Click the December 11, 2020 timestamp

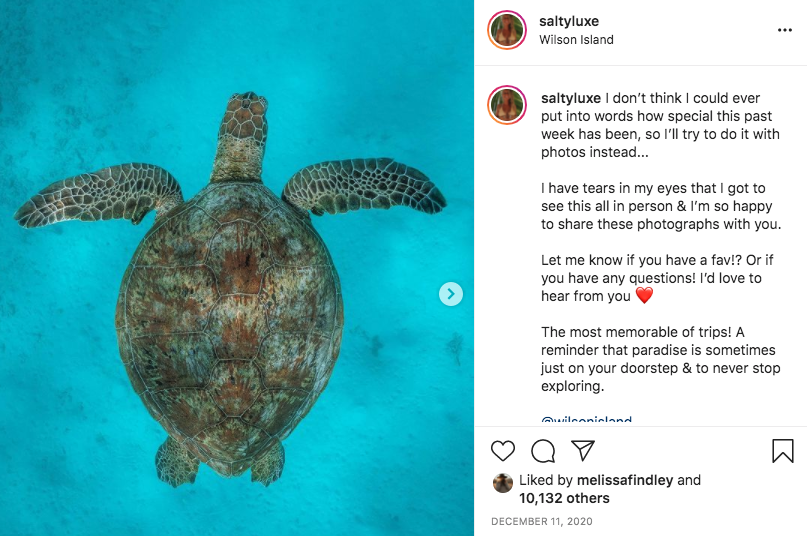click(x=541, y=522)
